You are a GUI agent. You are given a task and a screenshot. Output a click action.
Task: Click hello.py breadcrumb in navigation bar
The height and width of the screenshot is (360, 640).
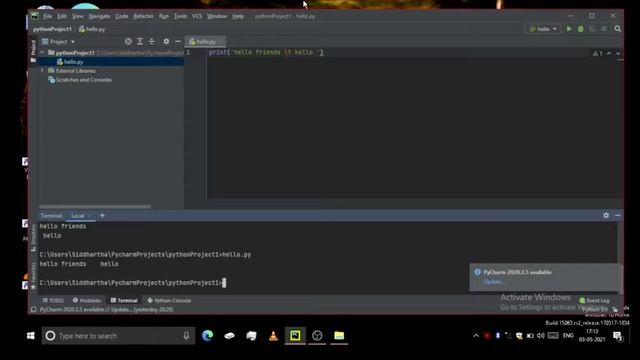tap(92, 29)
